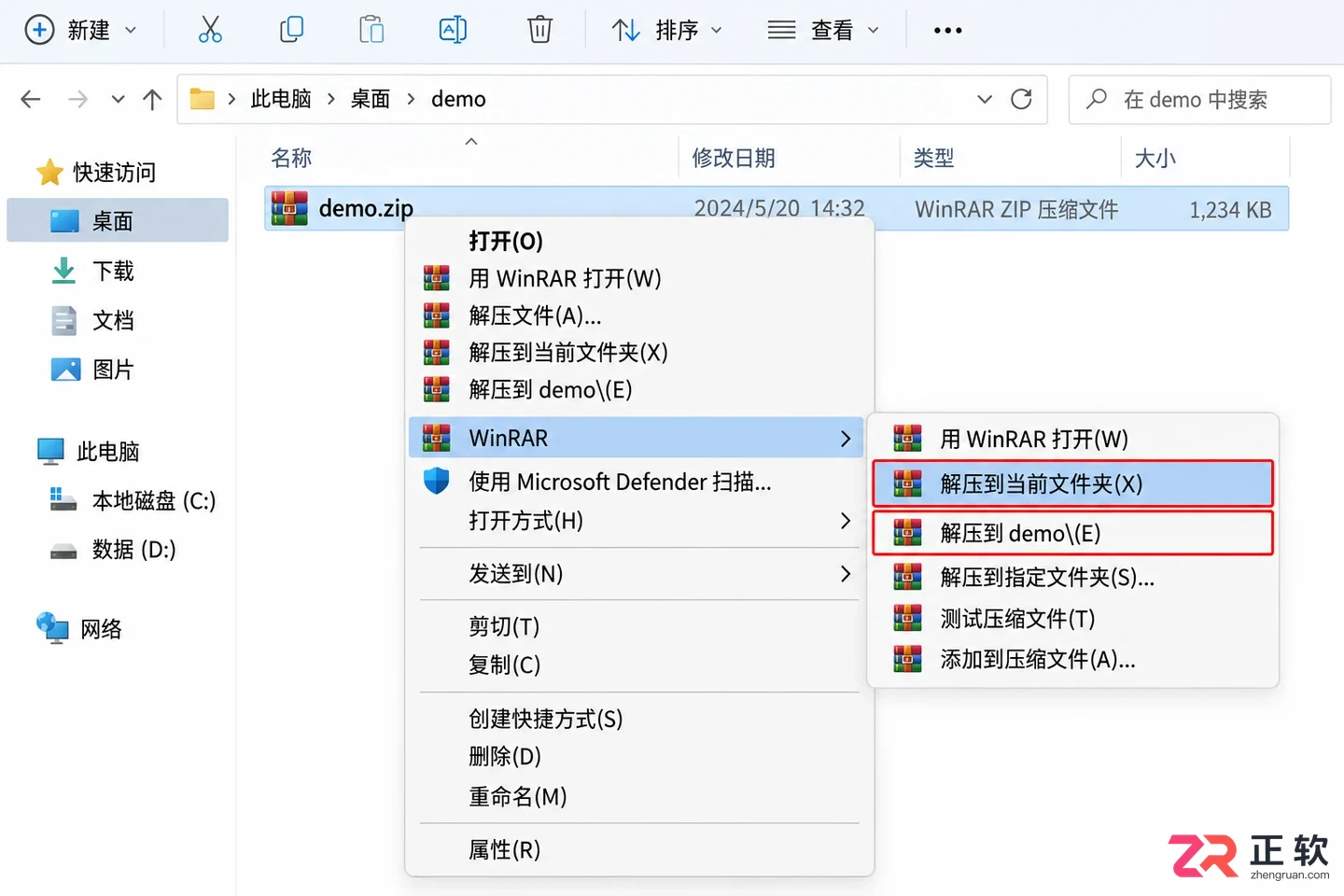Sort by the 修改日期 column header
Viewport: 1344px width, 896px height.
pos(734,158)
